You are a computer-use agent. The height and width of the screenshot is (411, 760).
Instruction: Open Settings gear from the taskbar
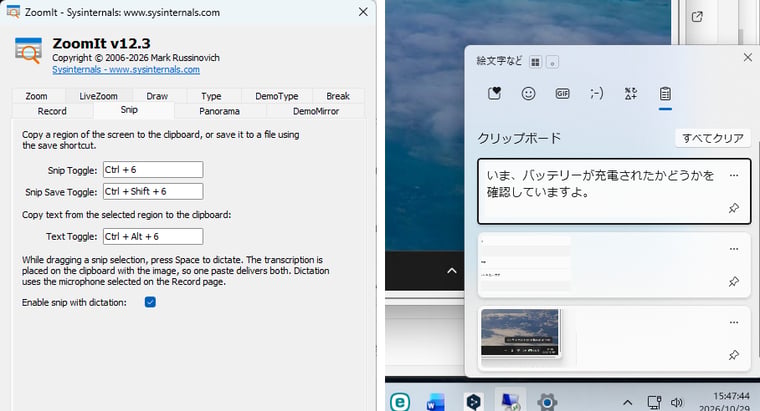547,402
